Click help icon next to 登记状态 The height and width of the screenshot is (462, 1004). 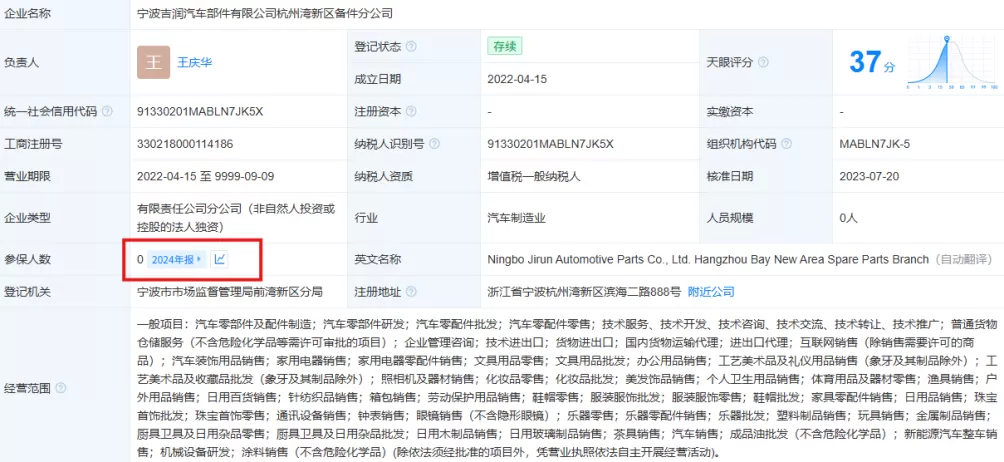tap(411, 47)
